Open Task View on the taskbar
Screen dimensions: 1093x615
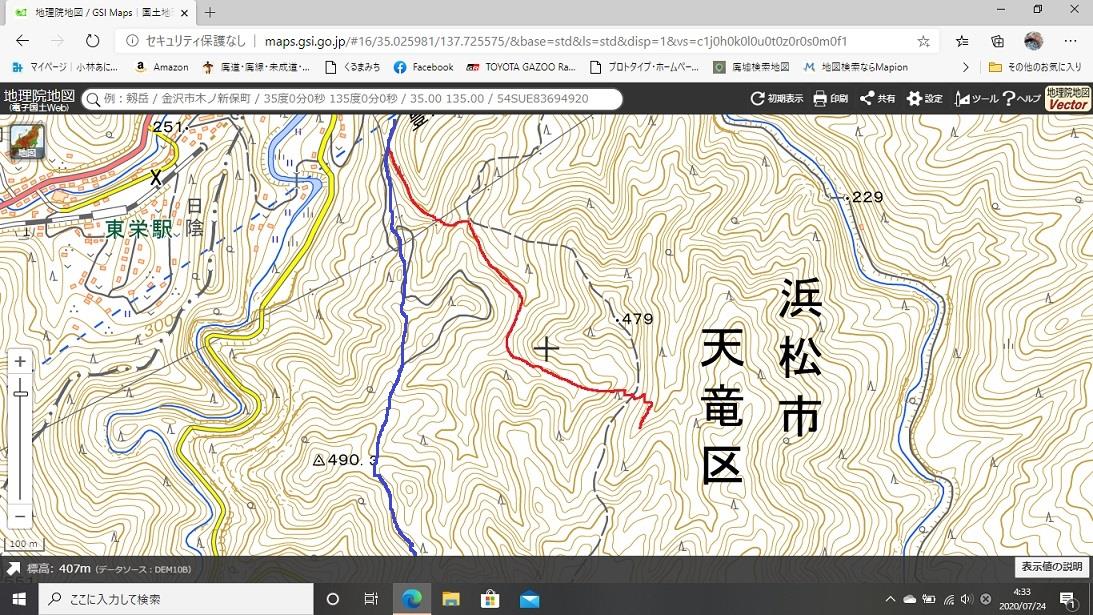371,599
